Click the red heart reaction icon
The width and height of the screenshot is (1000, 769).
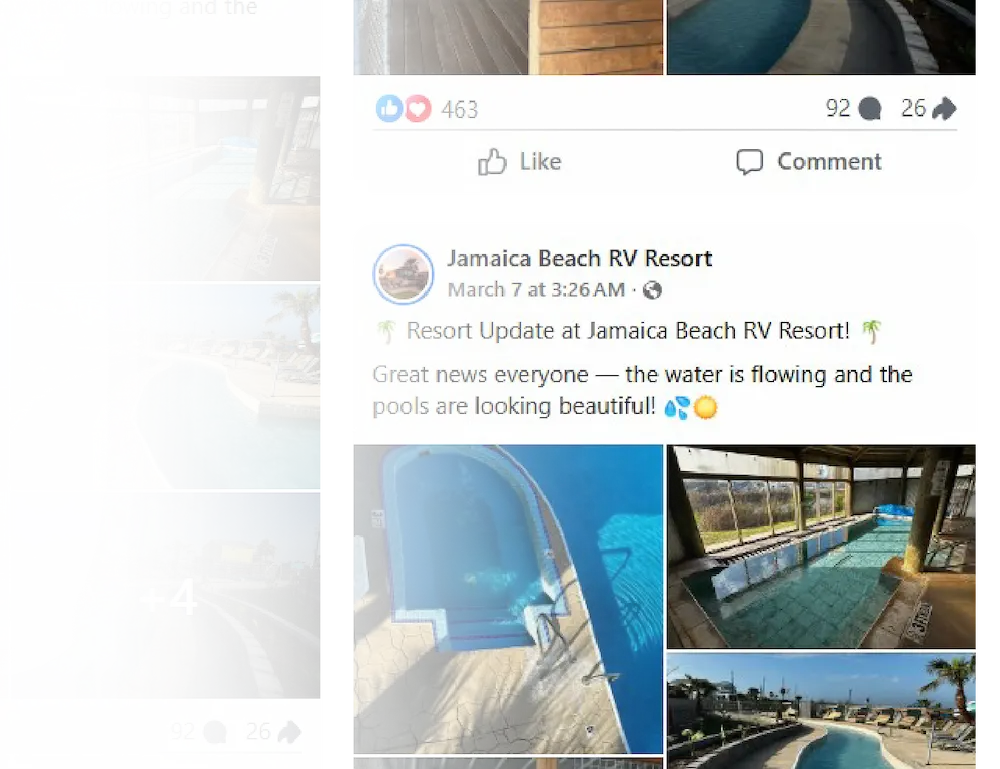point(418,108)
